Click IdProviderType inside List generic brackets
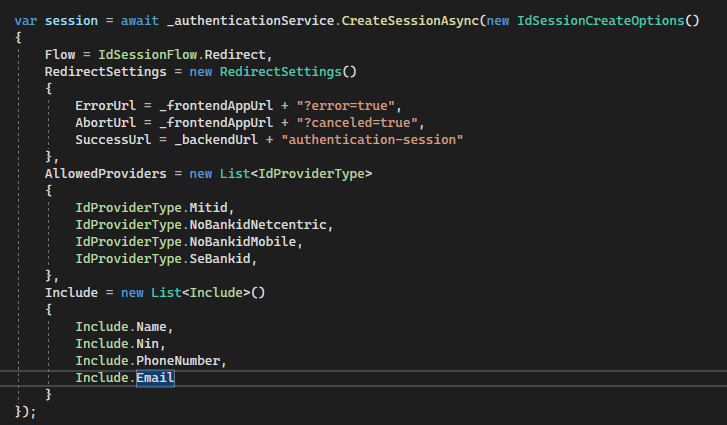This screenshot has width=727, height=425. pyautogui.click(x=311, y=174)
